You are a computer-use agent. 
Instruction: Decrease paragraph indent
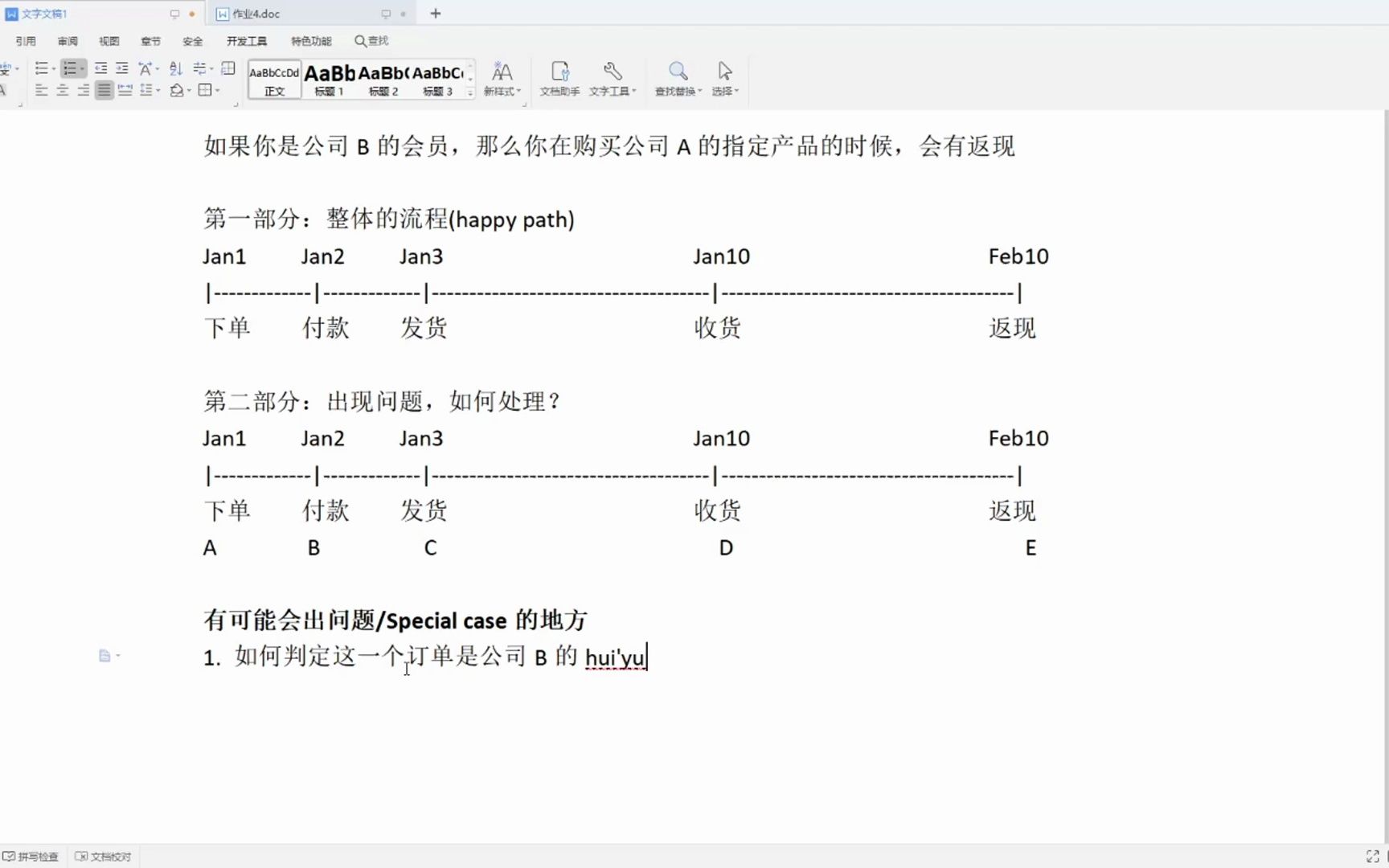tap(100, 69)
